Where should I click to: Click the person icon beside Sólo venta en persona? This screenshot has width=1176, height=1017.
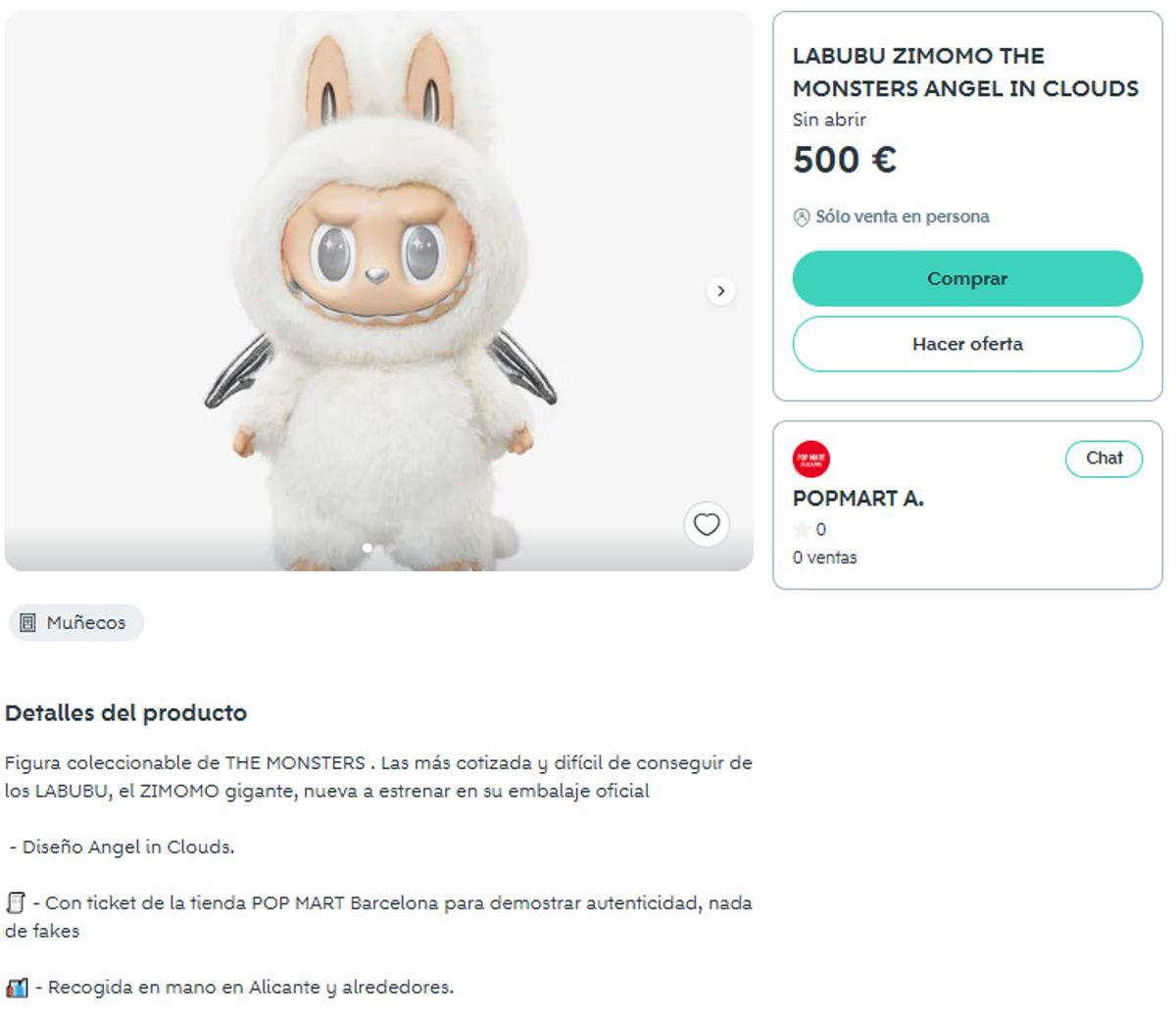tap(800, 217)
